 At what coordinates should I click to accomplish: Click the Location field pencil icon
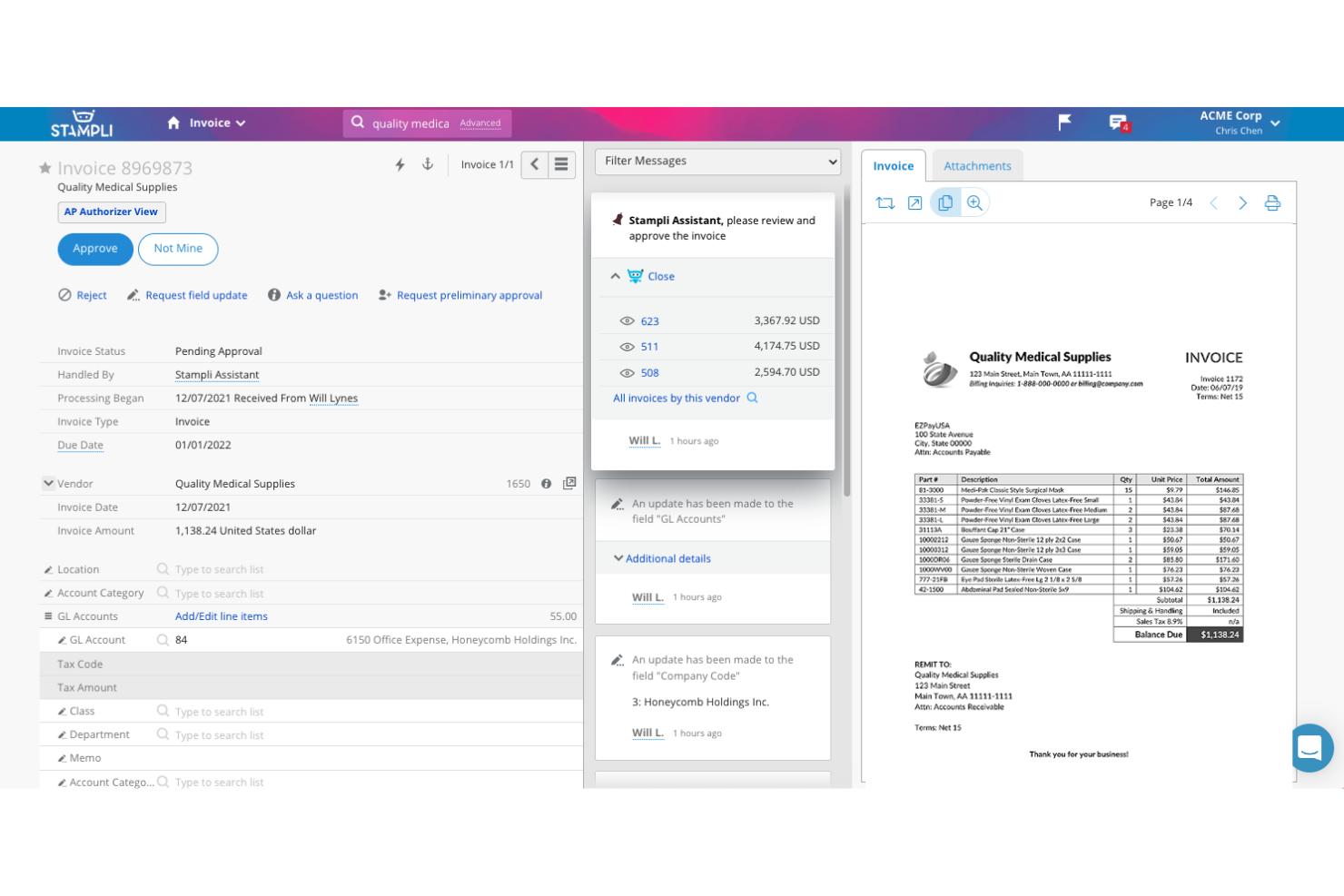click(48, 570)
